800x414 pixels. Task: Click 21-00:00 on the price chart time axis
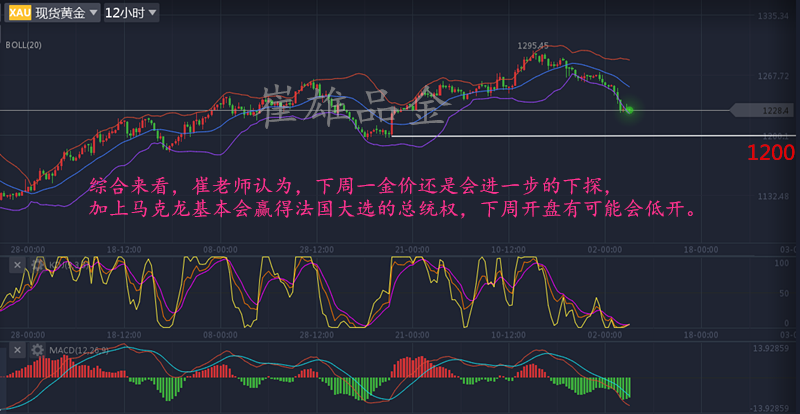[412, 250]
